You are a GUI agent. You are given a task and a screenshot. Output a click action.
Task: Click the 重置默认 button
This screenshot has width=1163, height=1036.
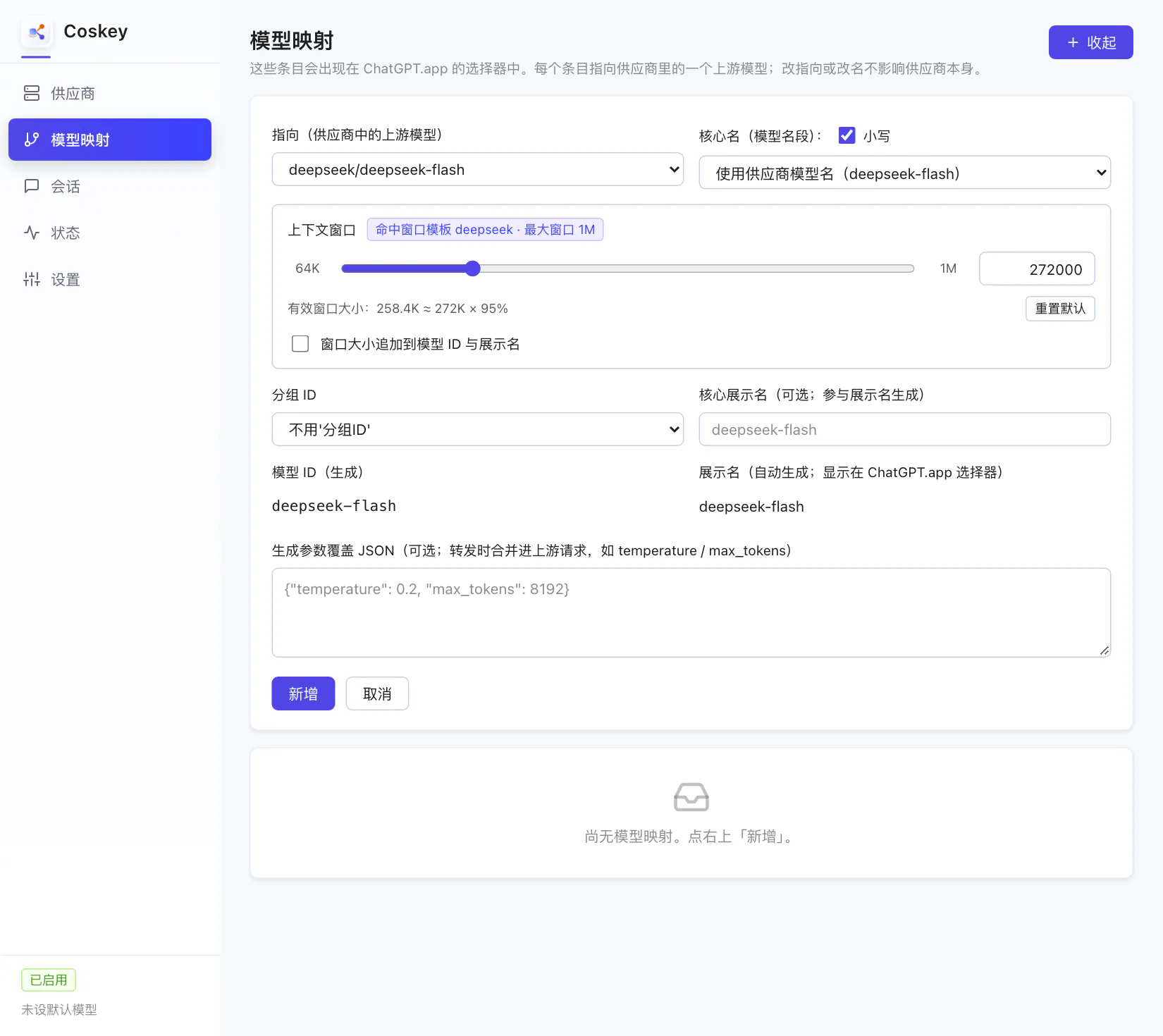[1060, 309]
